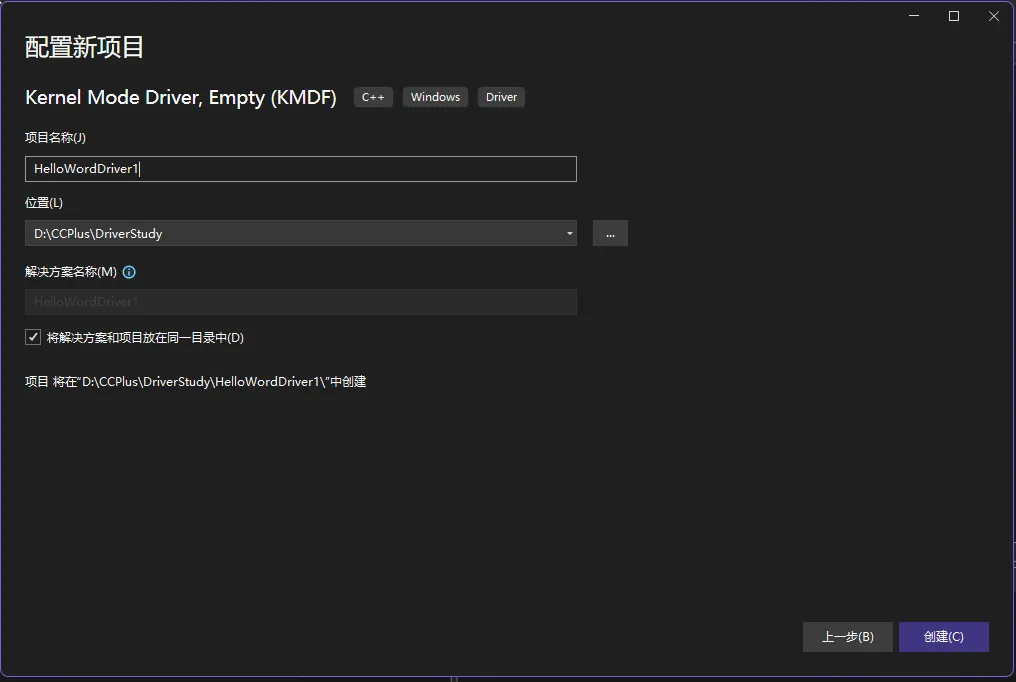1016x682 pixels.
Task: Click the Windows template tag badge
Action: 435,97
